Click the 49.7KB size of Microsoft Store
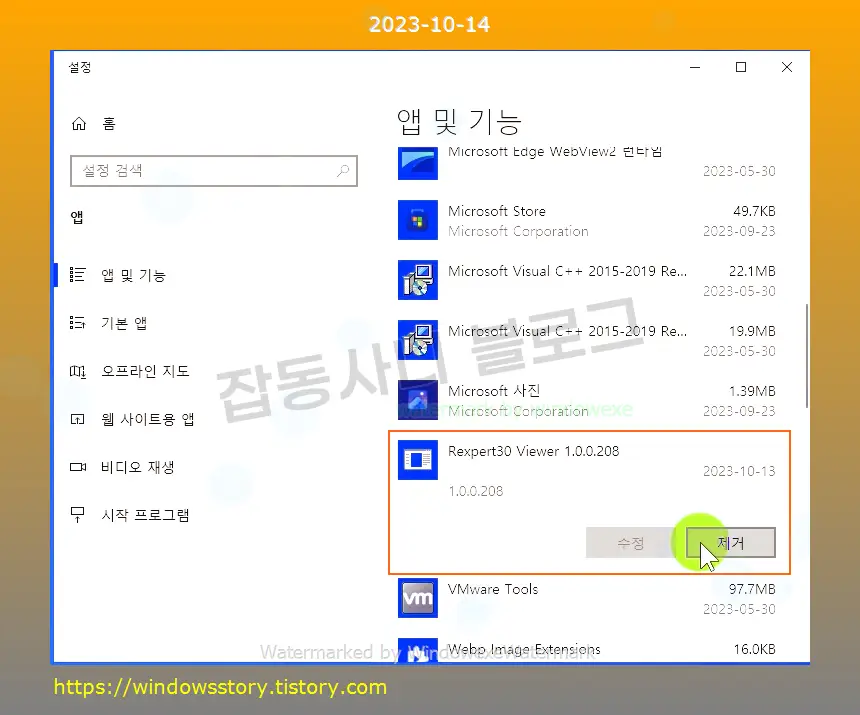Viewport: 860px width, 715px height. click(754, 211)
